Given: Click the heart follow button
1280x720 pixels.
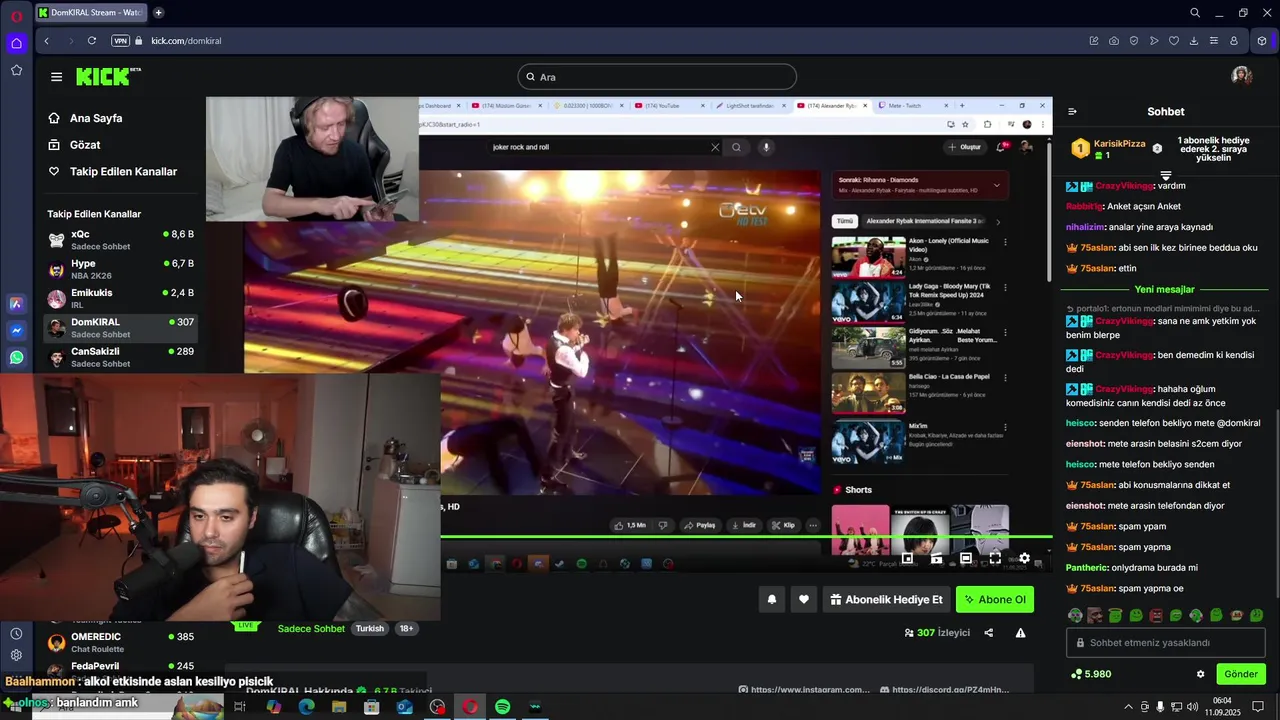Looking at the screenshot, I should pyautogui.click(x=804, y=599).
